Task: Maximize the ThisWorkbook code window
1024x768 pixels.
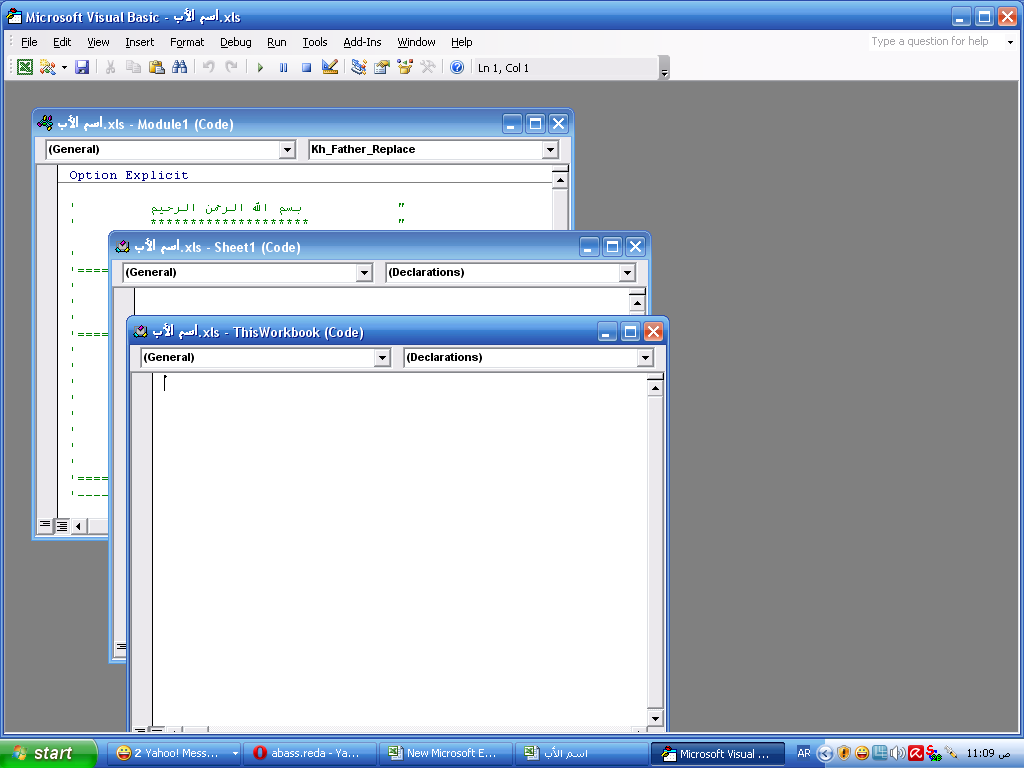Action: [630, 332]
